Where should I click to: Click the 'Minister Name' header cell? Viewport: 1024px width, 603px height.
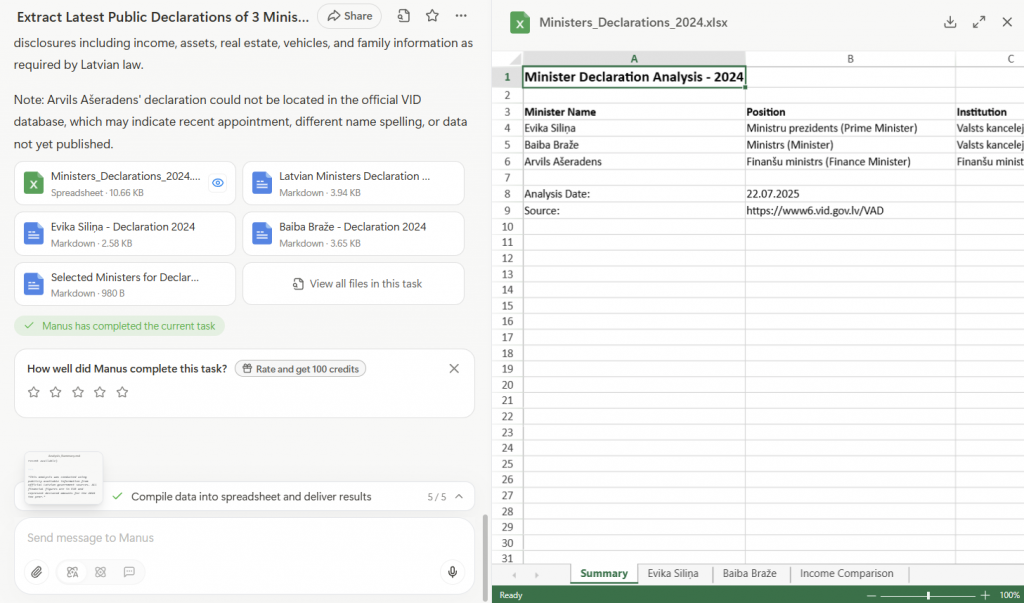(x=634, y=112)
